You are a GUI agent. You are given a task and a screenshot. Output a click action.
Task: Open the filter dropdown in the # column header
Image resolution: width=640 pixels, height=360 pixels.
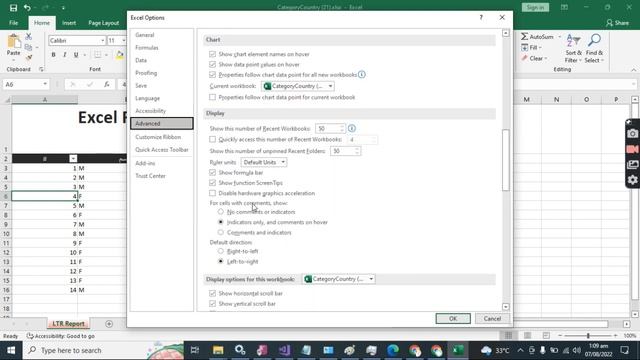[x=73, y=159]
